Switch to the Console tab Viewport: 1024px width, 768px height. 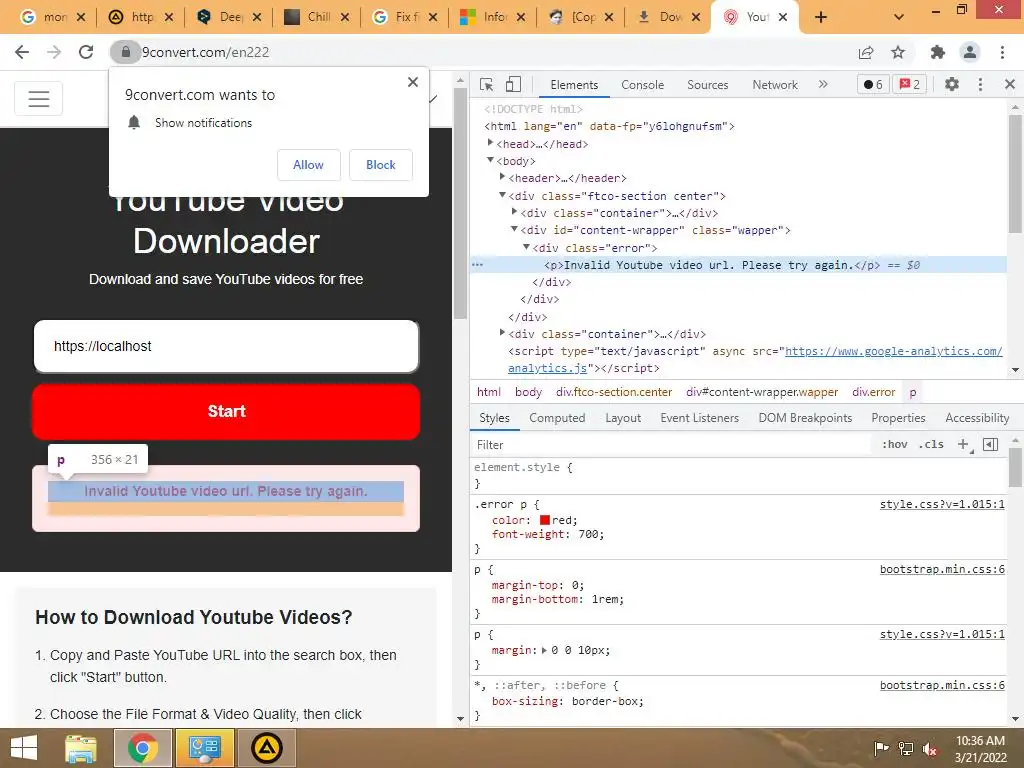click(643, 85)
